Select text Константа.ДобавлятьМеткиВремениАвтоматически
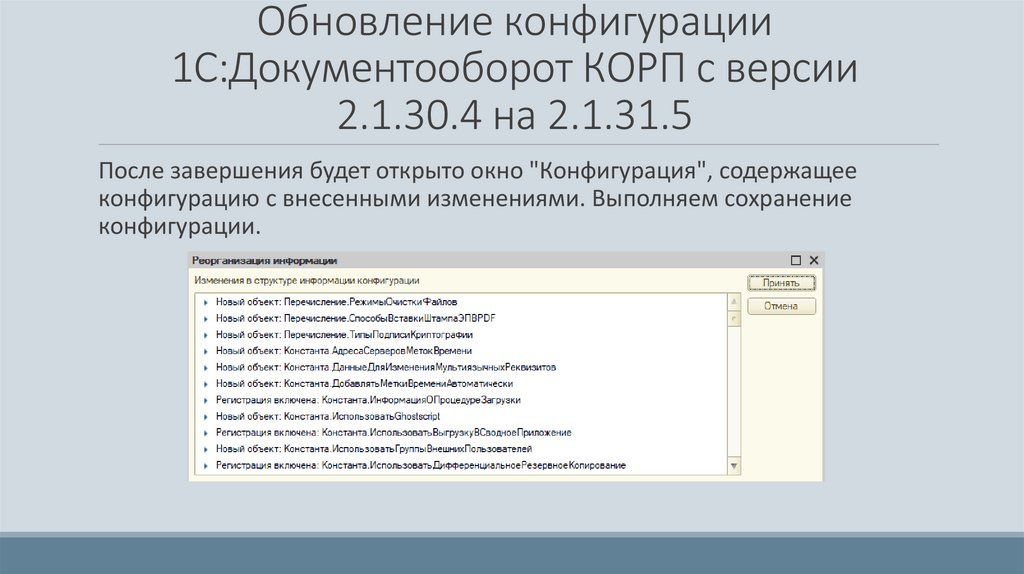The height and width of the screenshot is (574, 1024). tap(398, 384)
